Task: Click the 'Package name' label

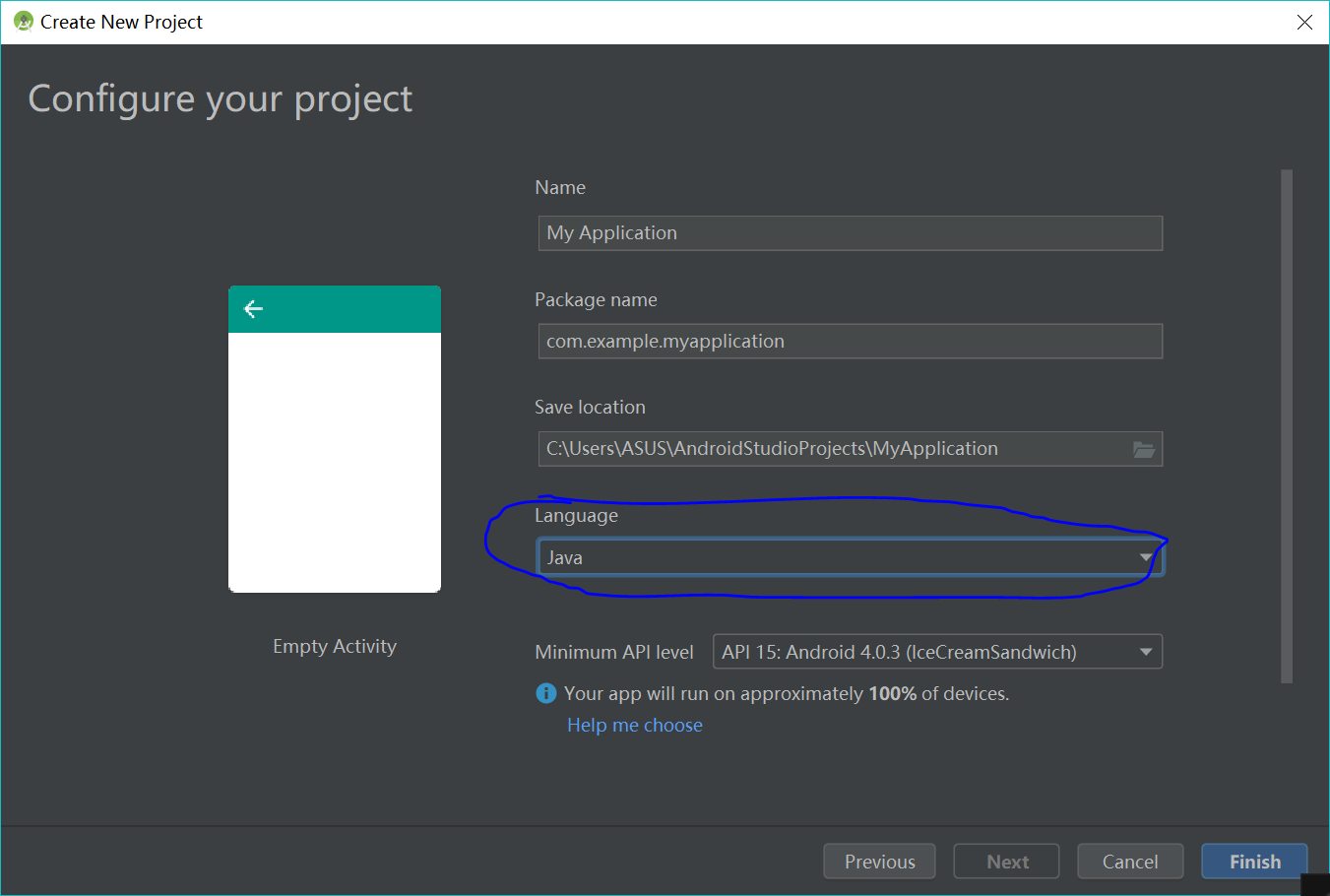Action: 596,299
